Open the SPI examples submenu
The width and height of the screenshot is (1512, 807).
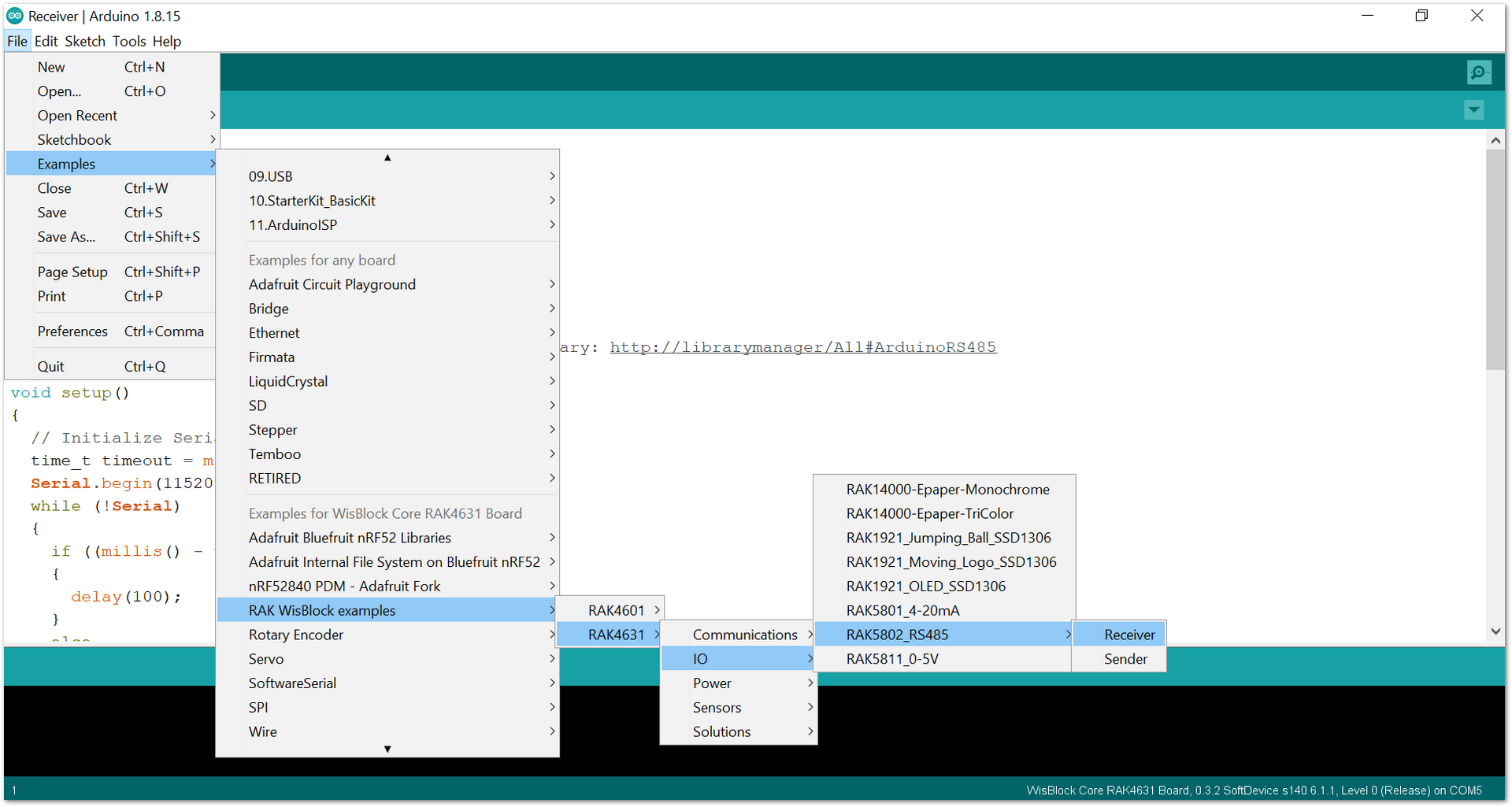click(x=387, y=708)
